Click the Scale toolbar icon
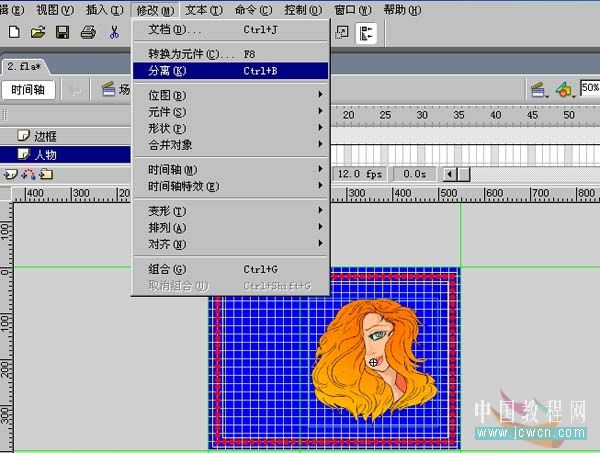This screenshot has height=453, width=600. 341,32
